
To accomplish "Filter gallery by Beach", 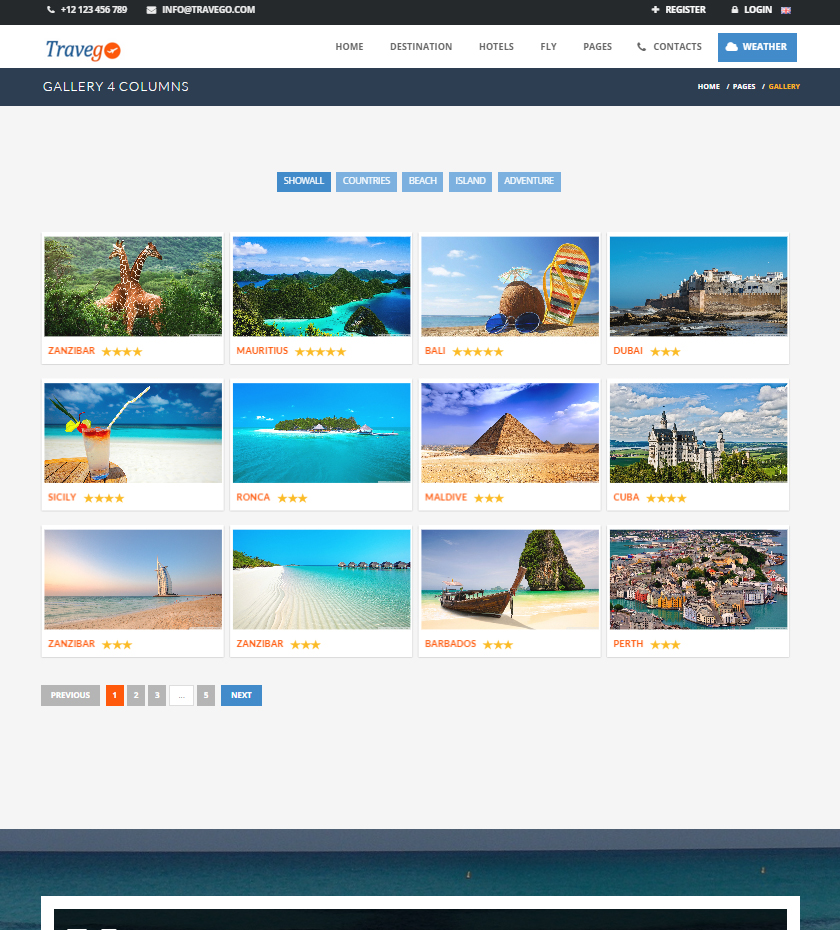I will point(422,181).
